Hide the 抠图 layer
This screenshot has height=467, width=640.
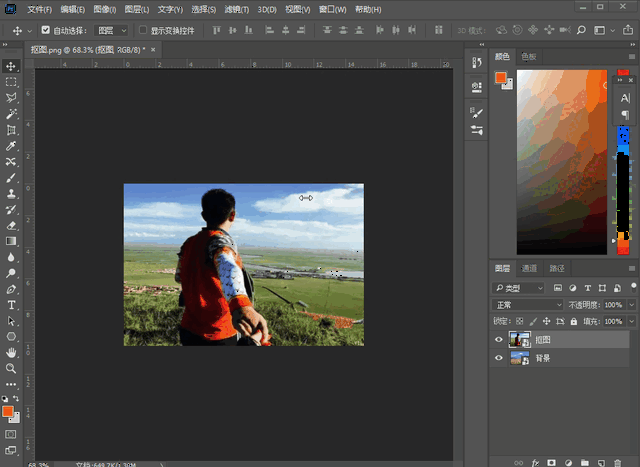point(498,340)
